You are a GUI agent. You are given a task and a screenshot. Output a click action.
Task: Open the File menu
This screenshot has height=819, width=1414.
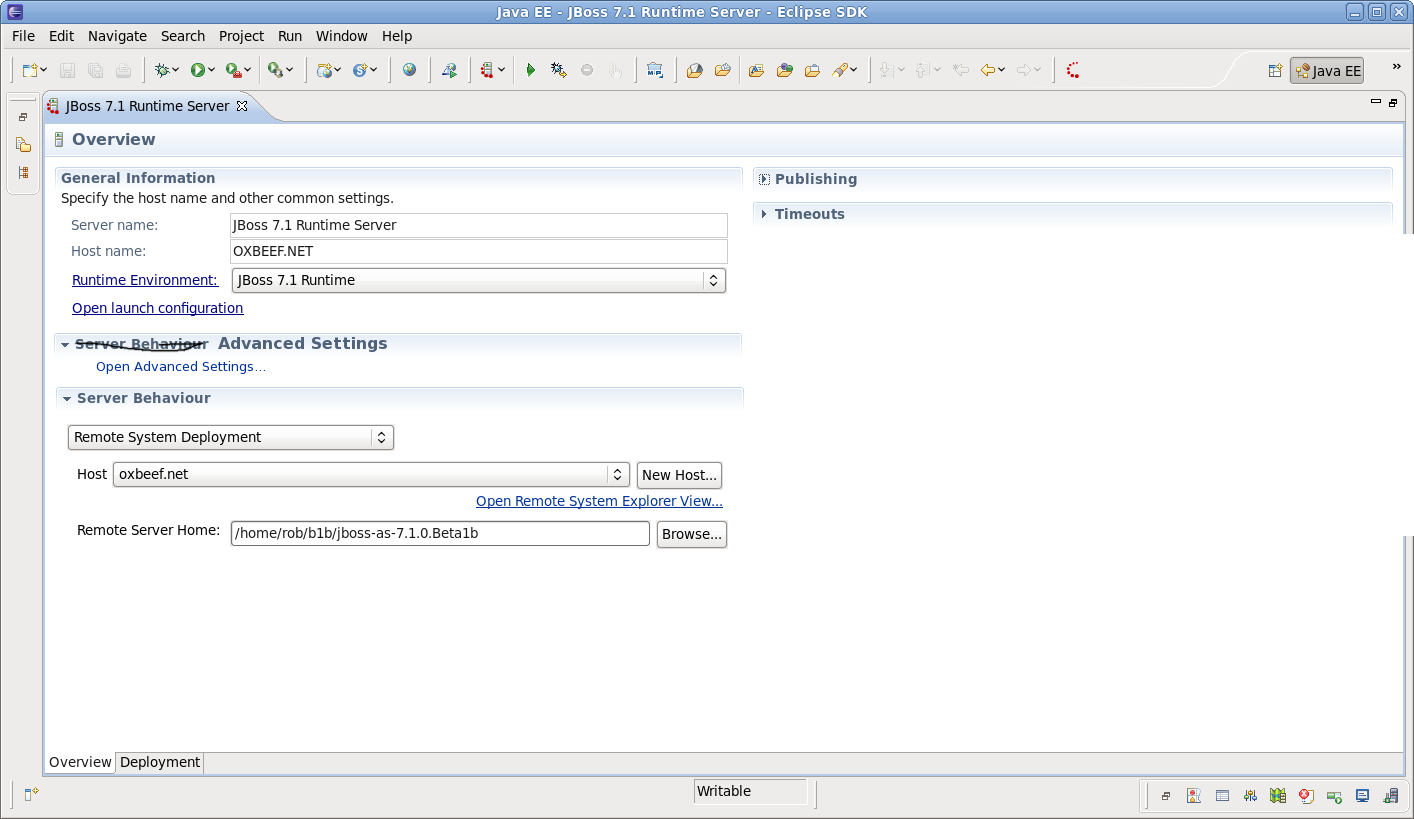[23, 36]
